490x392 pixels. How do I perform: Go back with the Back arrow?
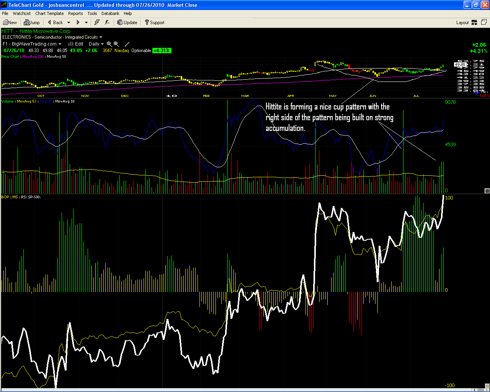pyautogui.click(x=55, y=22)
